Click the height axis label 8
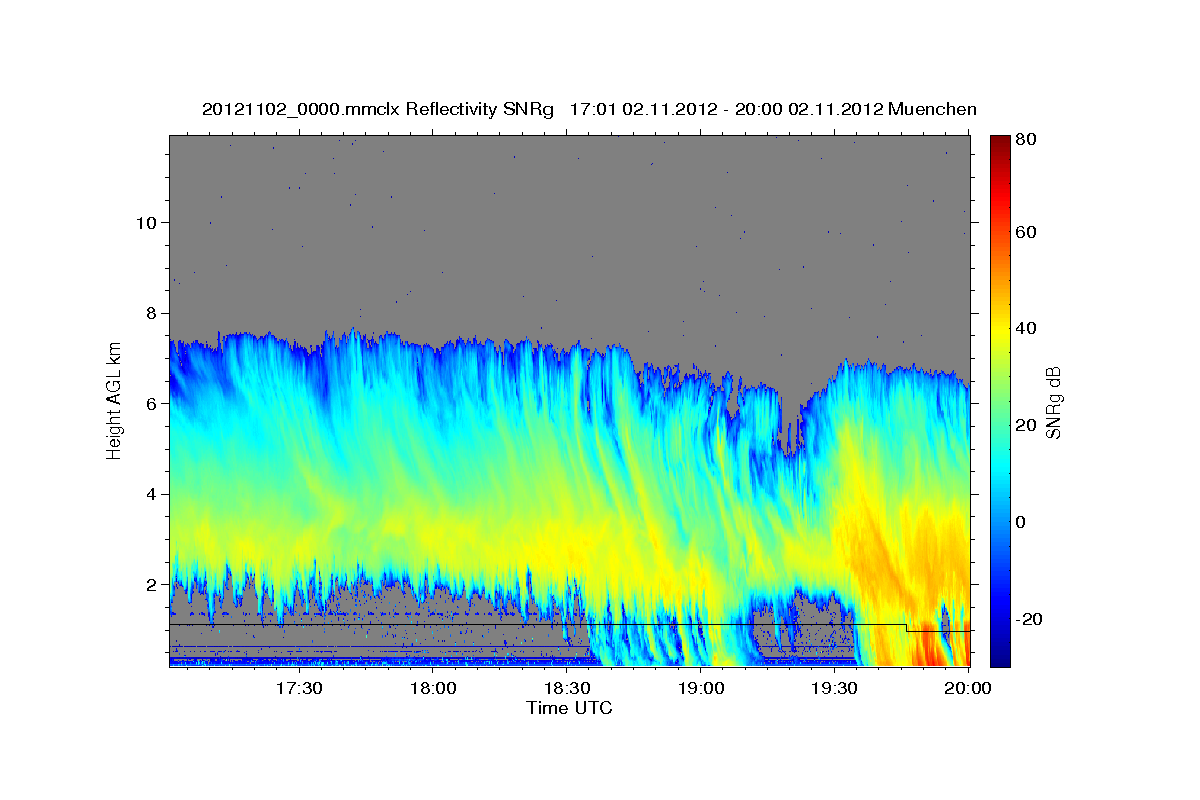 click(x=149, y=313)
